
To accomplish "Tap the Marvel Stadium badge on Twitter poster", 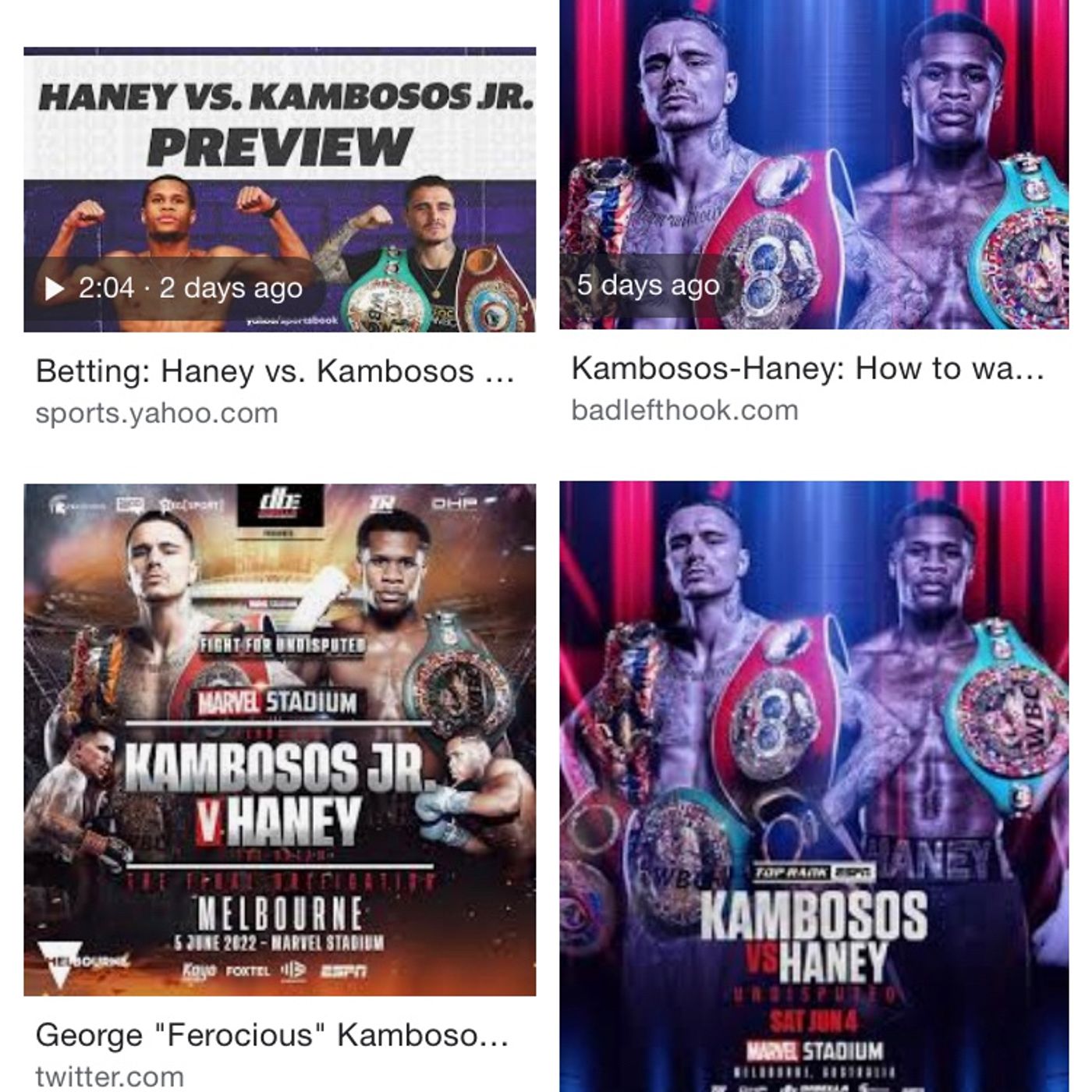I will [276, 702].
